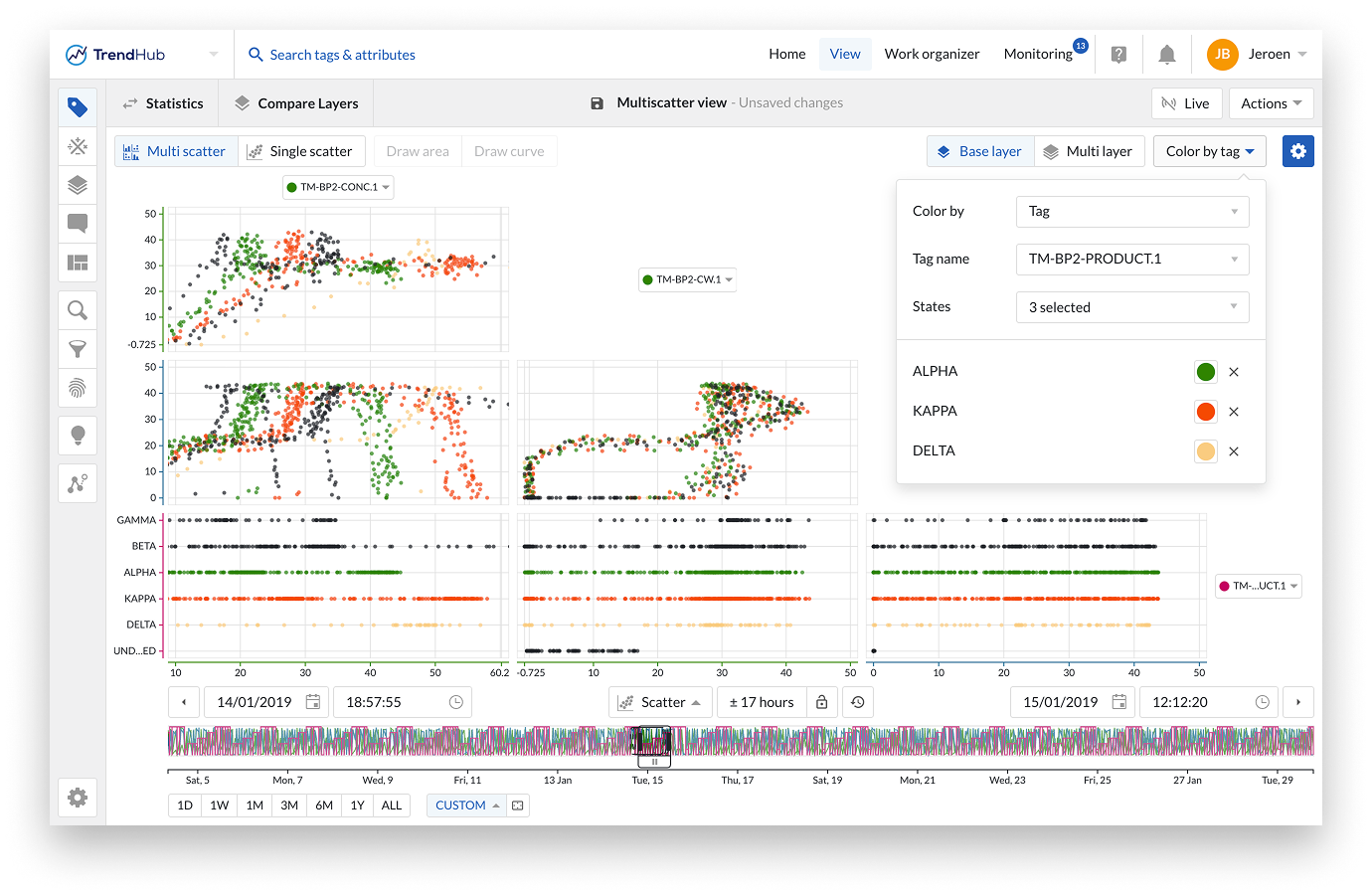Screen dimensions: 1372x895
Task: Click the orange KAPPA color swatch
Action: tap(1205, 412)
